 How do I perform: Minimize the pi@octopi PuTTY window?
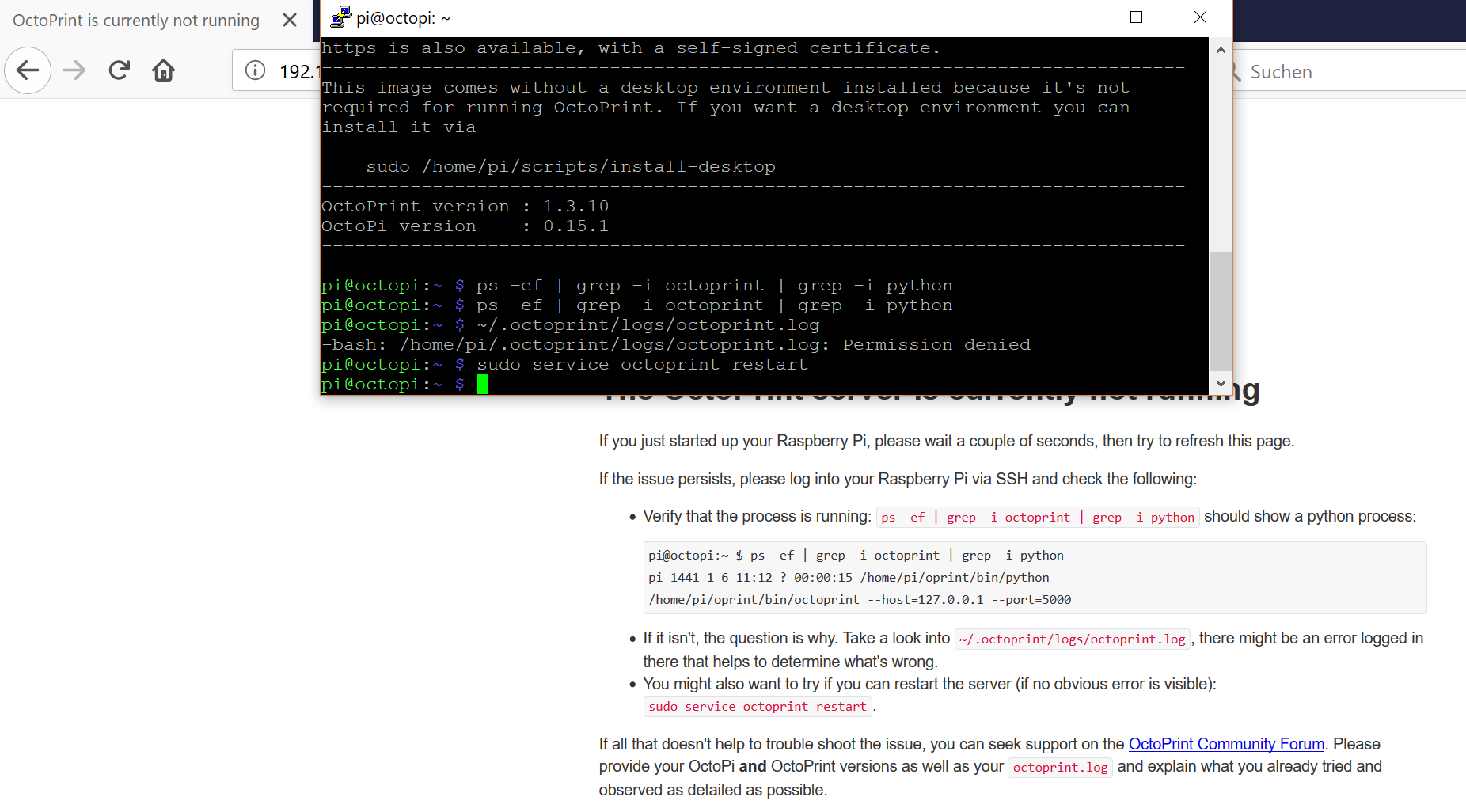(1073, 17)
